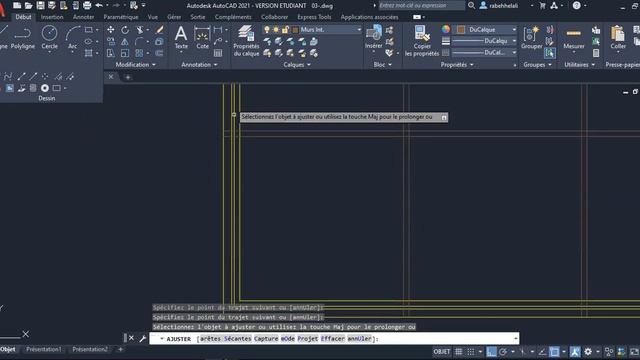Open the DuCal... linetype dropdown
Screen dimensions: 640x360
coord(514,53)
